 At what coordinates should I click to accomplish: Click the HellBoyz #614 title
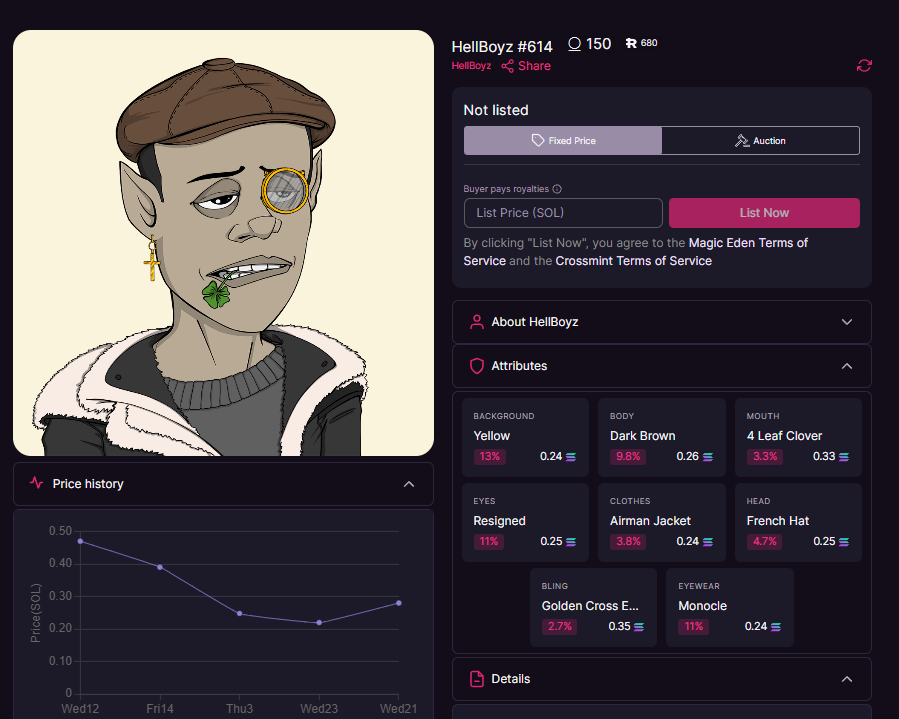click(x=502, y=46)
